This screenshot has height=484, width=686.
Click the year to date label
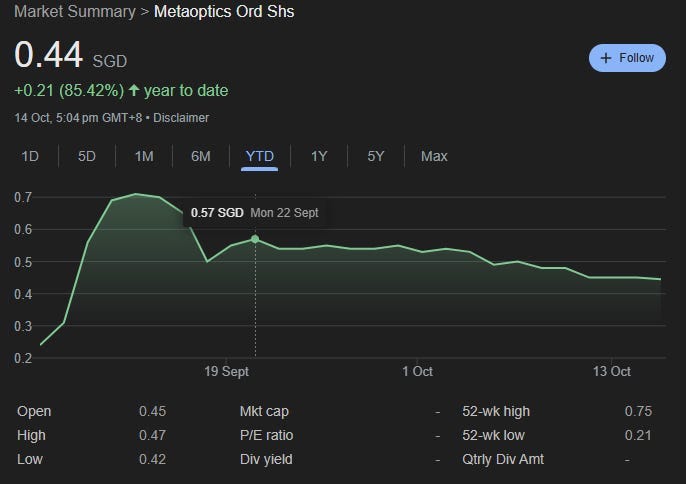point(186,91)
